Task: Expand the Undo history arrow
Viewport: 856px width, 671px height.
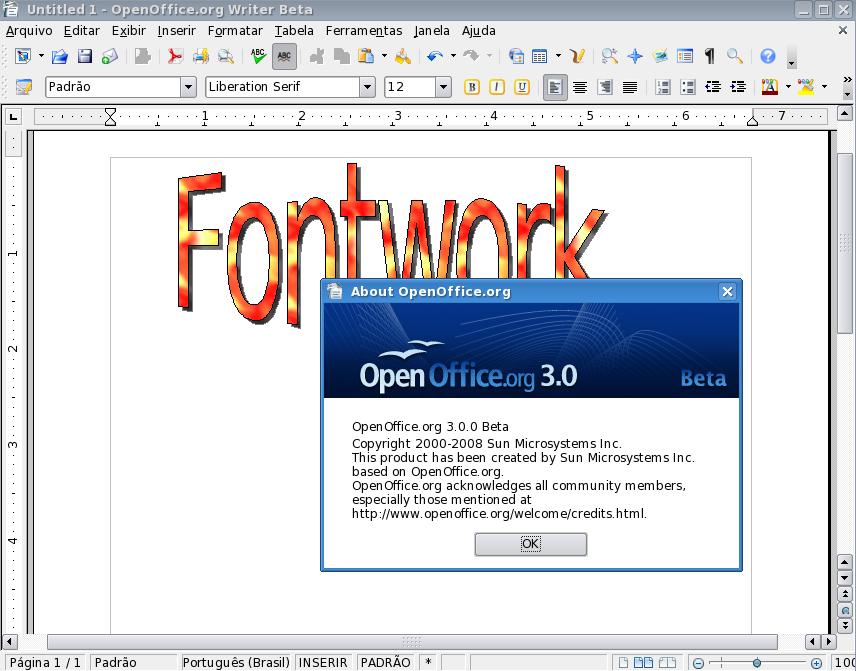Action: 453,56
